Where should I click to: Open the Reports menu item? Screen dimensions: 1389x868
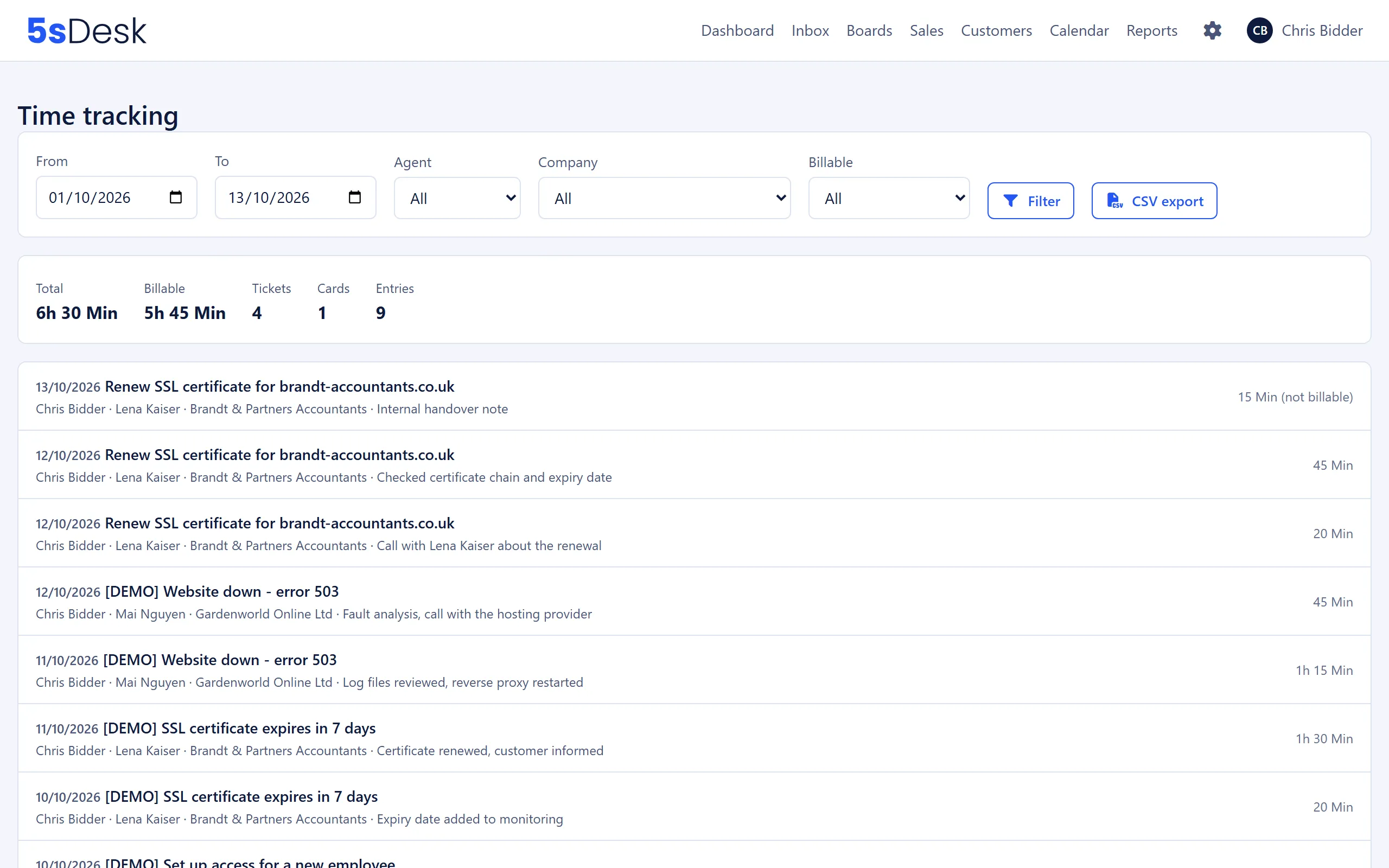[1151, 30]
